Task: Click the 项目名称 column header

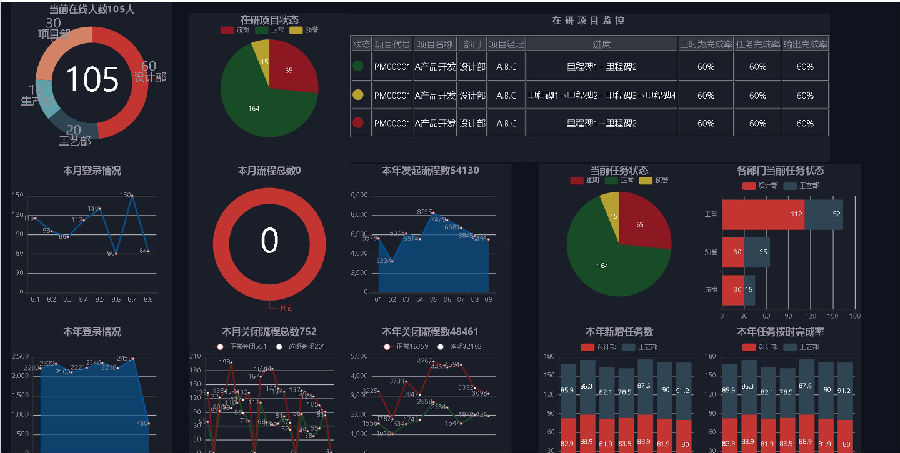Action: point(435,44)
